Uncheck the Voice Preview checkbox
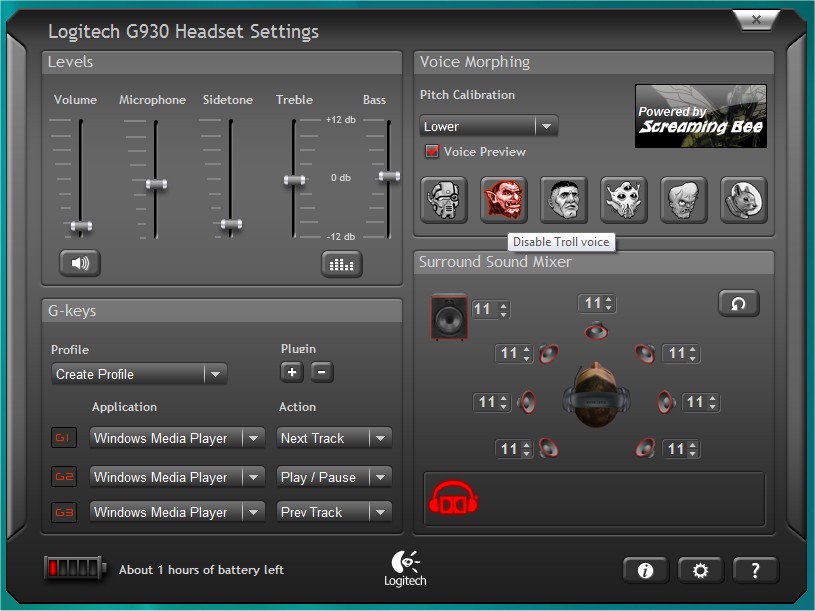This screenshot has height=611, width=815. pos(432,151)
